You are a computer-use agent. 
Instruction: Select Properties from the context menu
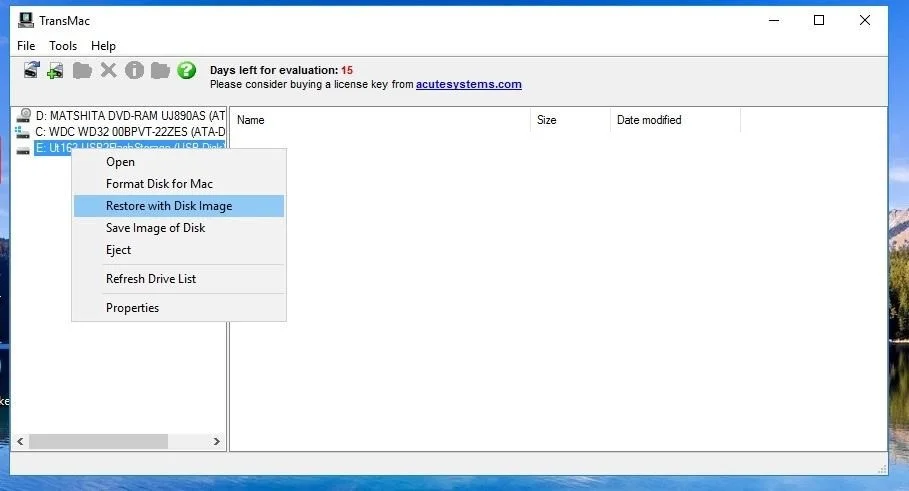132,308
